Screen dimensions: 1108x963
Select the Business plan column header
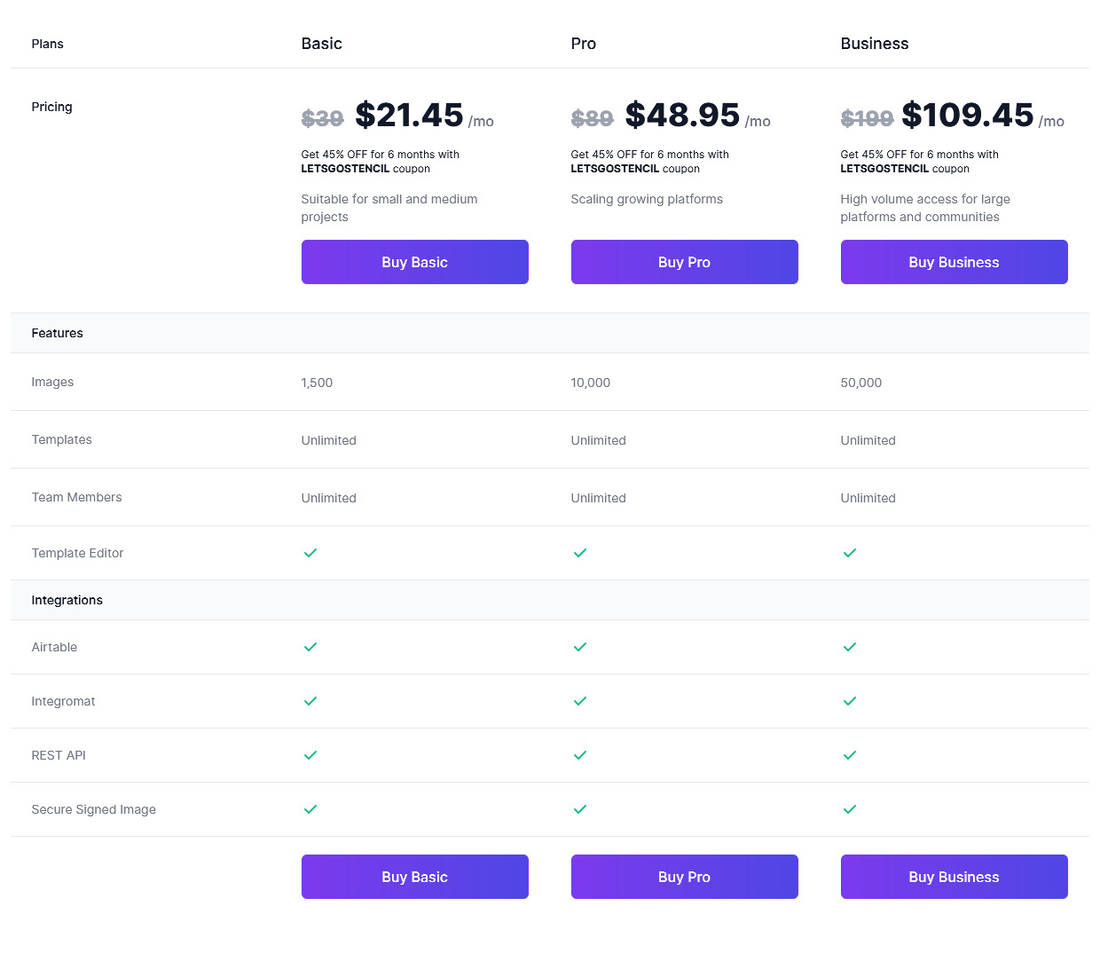(874, 43)
